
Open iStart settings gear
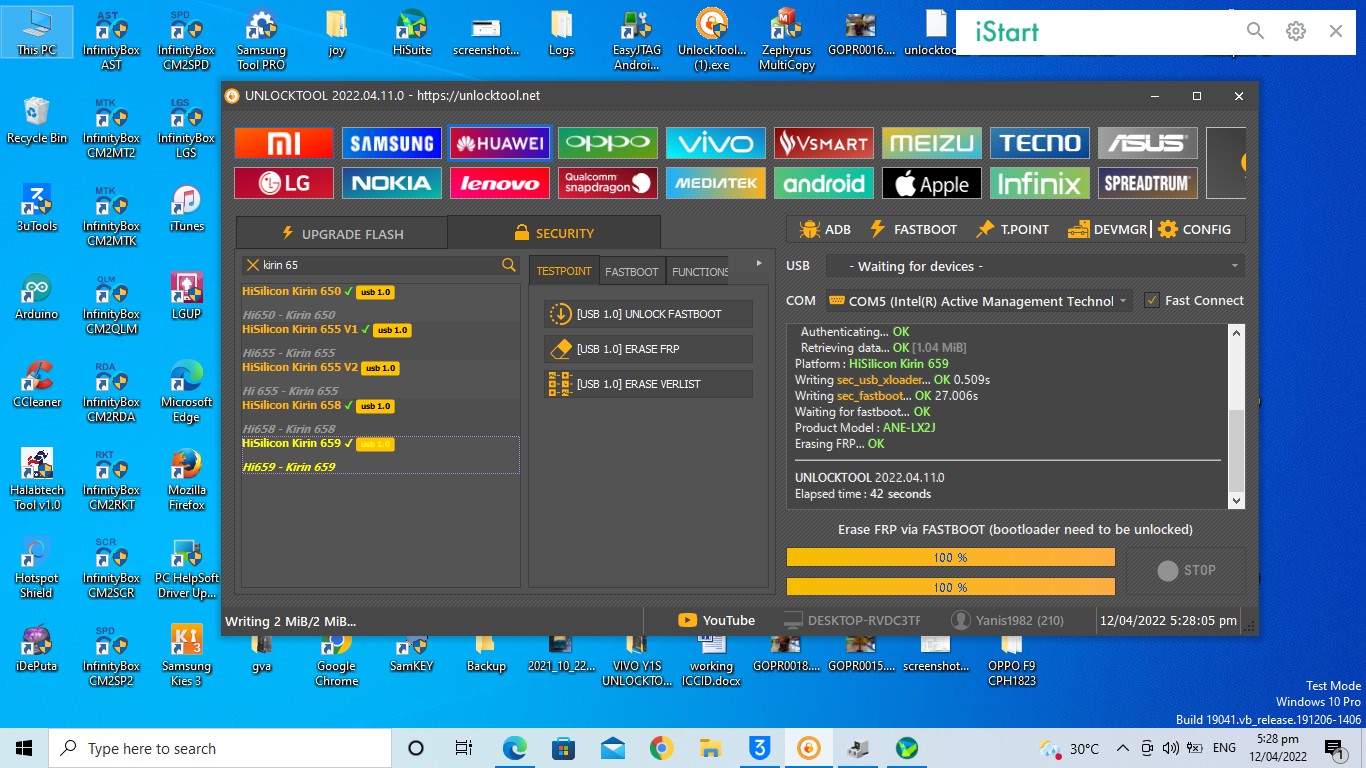click(1296, 31)
